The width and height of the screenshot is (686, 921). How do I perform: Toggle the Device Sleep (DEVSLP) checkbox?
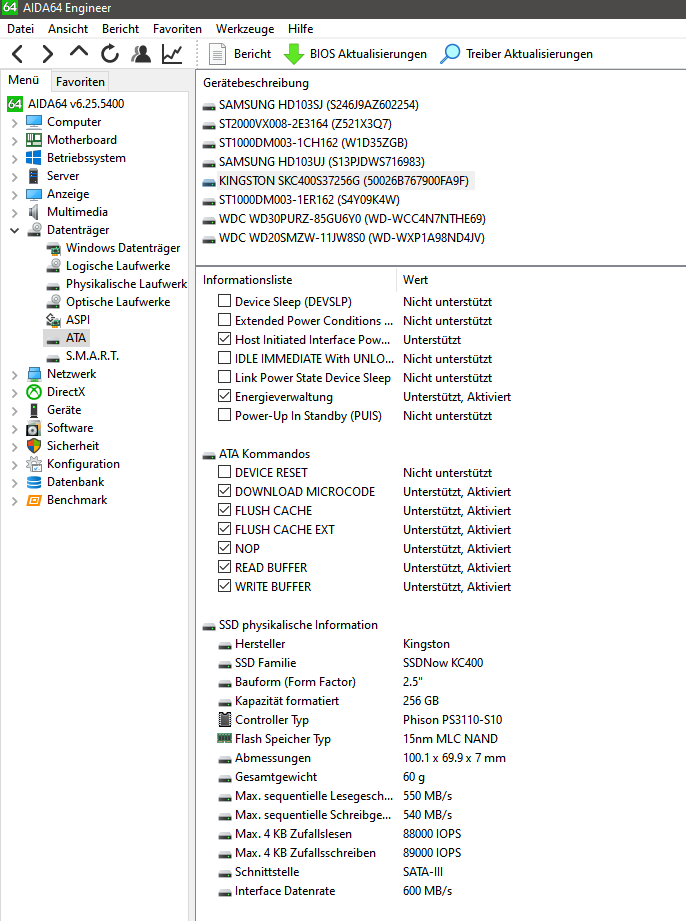coord(224,301)
